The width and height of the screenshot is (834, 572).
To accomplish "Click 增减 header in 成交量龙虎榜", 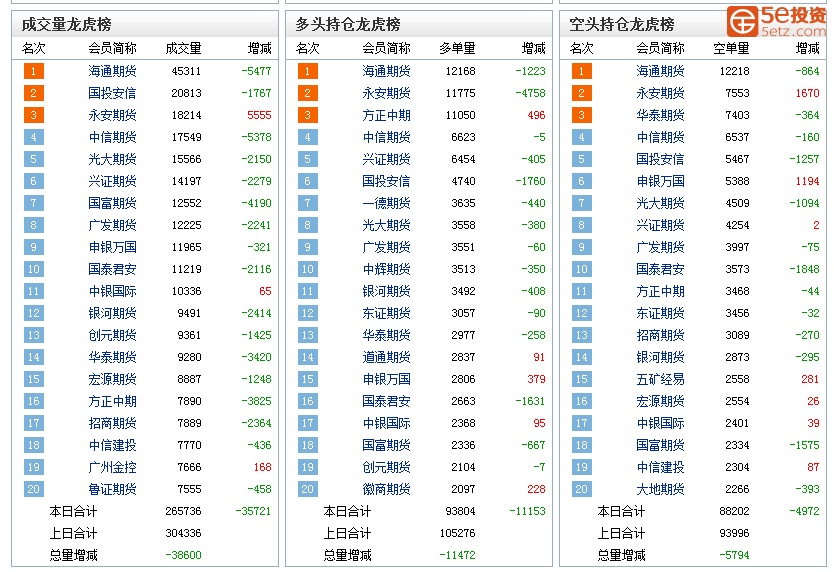I will pyautogui.click(x=260, y=48).
